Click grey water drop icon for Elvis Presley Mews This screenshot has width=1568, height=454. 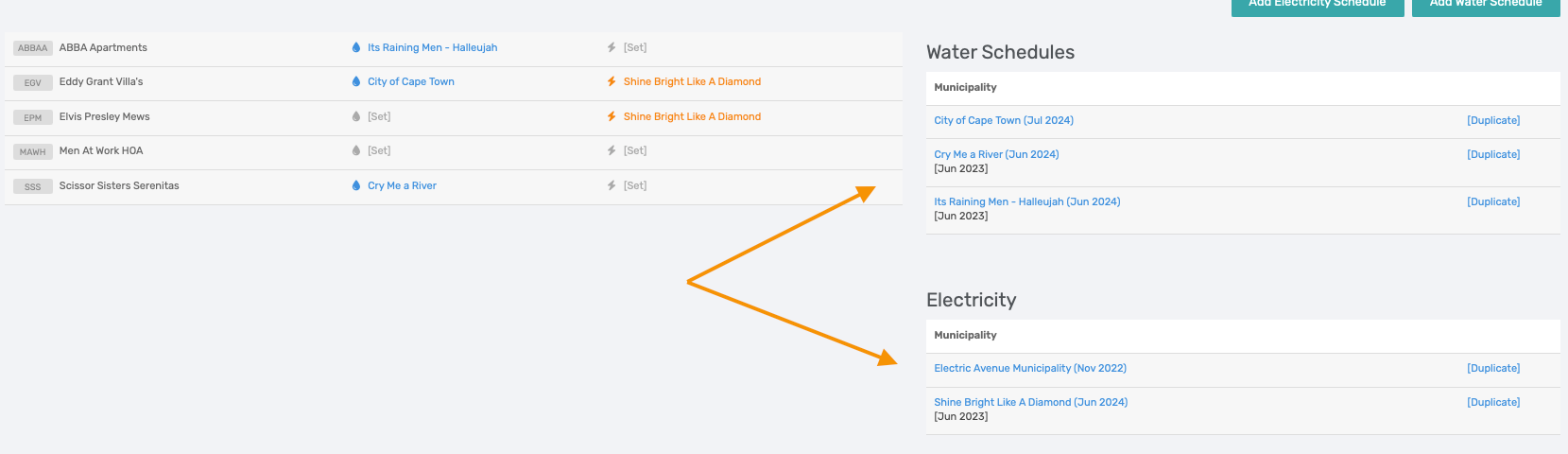356,116
